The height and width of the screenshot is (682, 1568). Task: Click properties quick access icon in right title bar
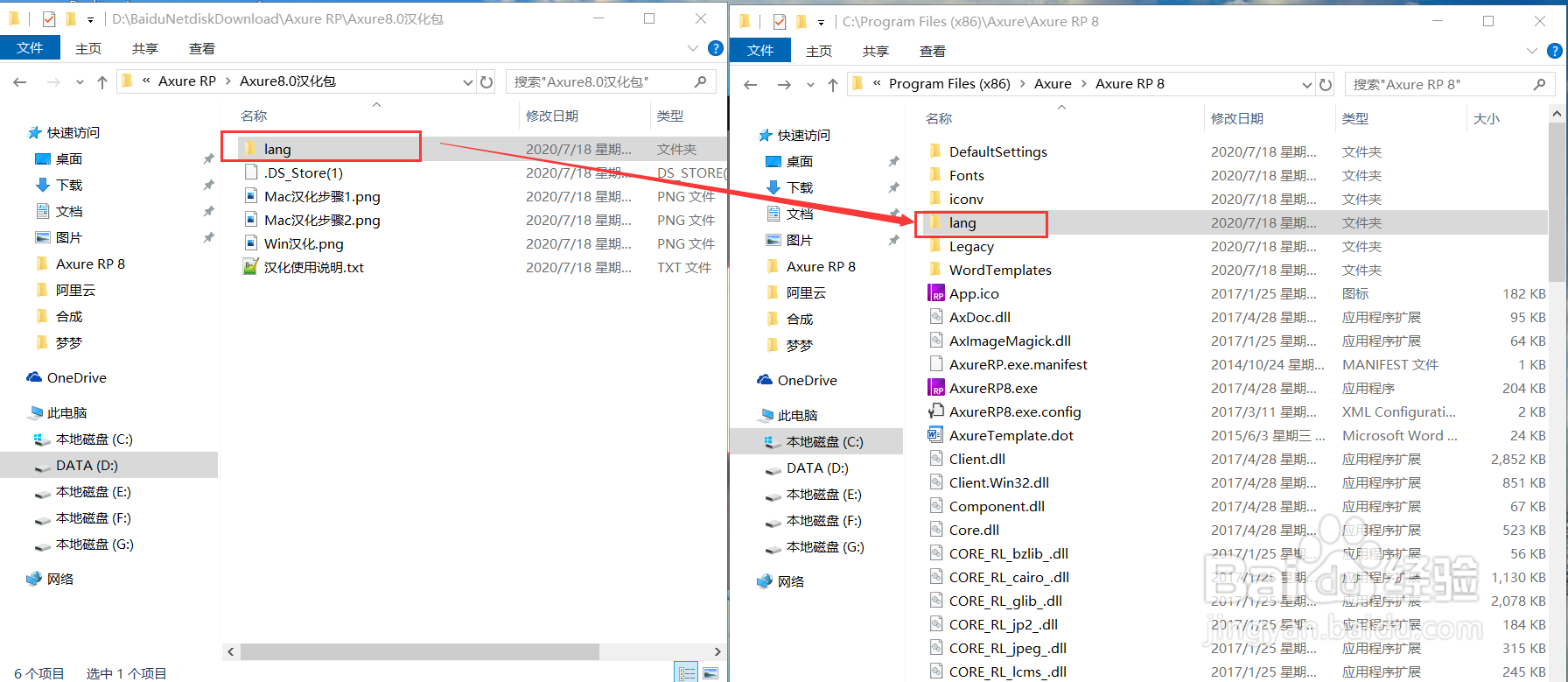coord(780,21)
